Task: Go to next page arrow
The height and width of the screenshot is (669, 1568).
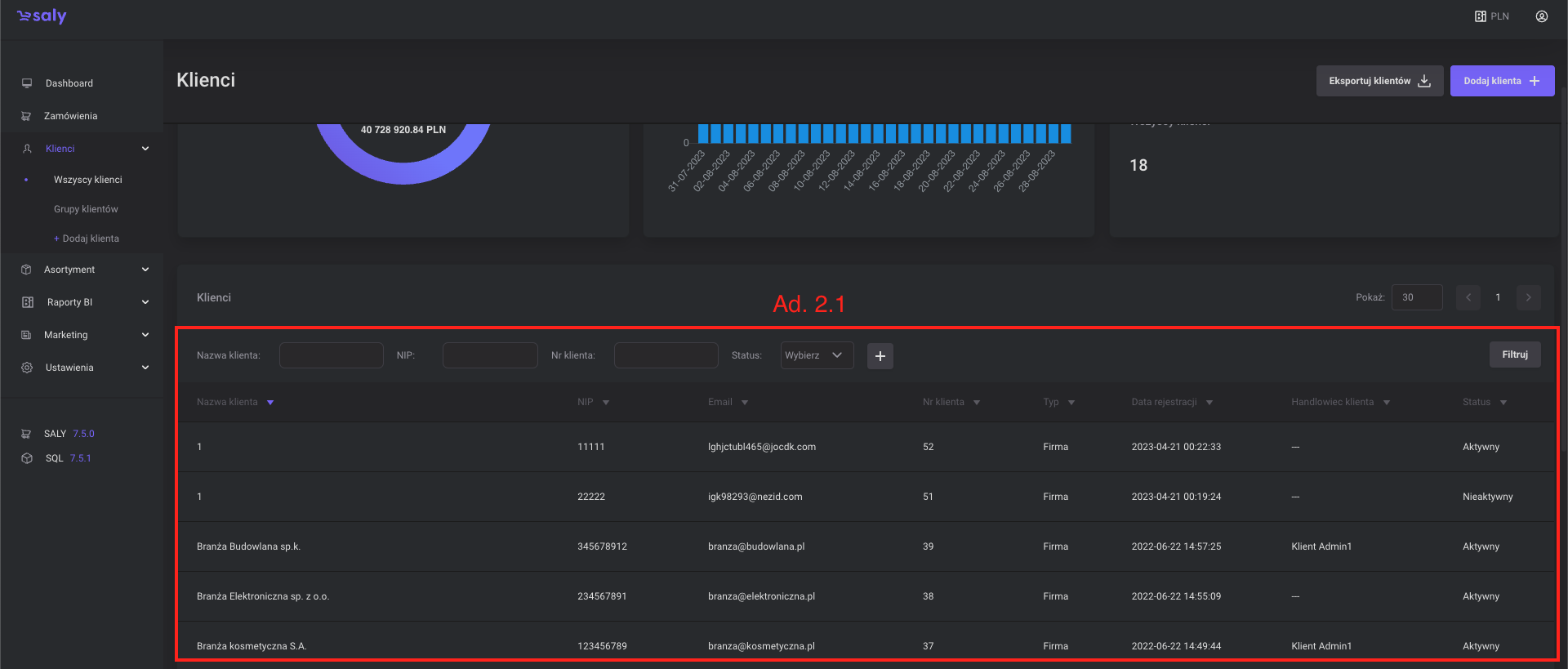Action: click(x=1528, y=297)
